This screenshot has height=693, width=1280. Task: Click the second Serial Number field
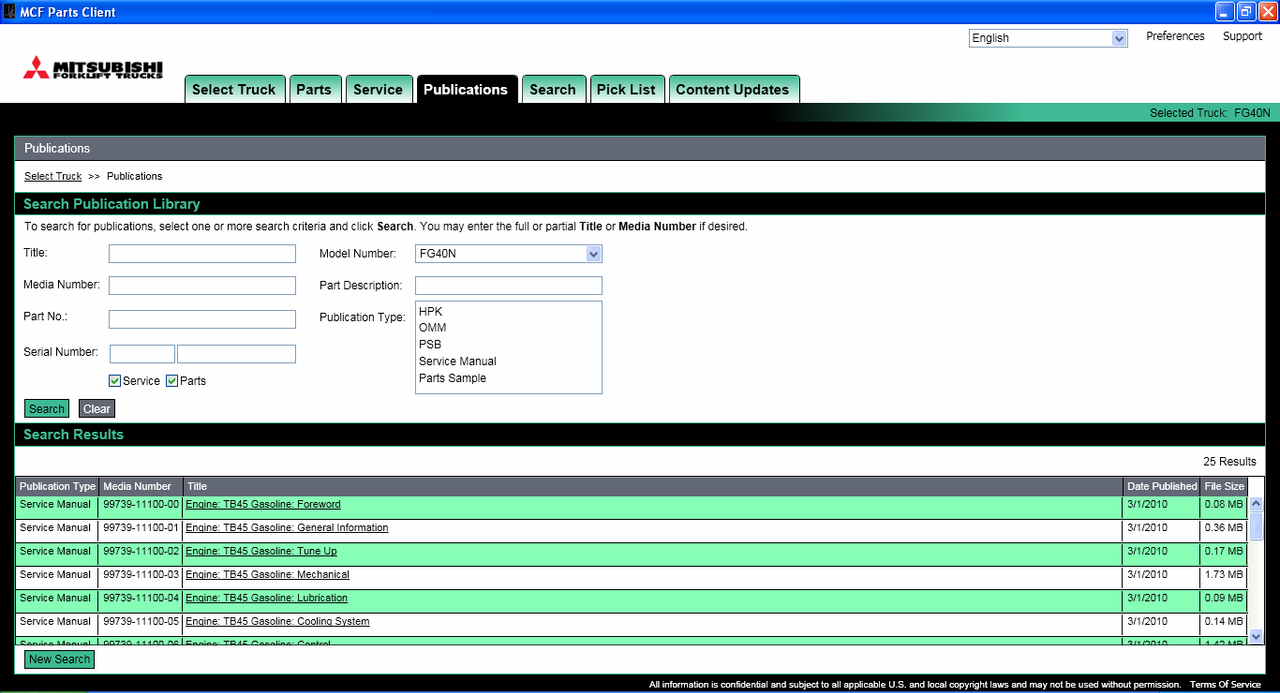click(x=236, y=354)
